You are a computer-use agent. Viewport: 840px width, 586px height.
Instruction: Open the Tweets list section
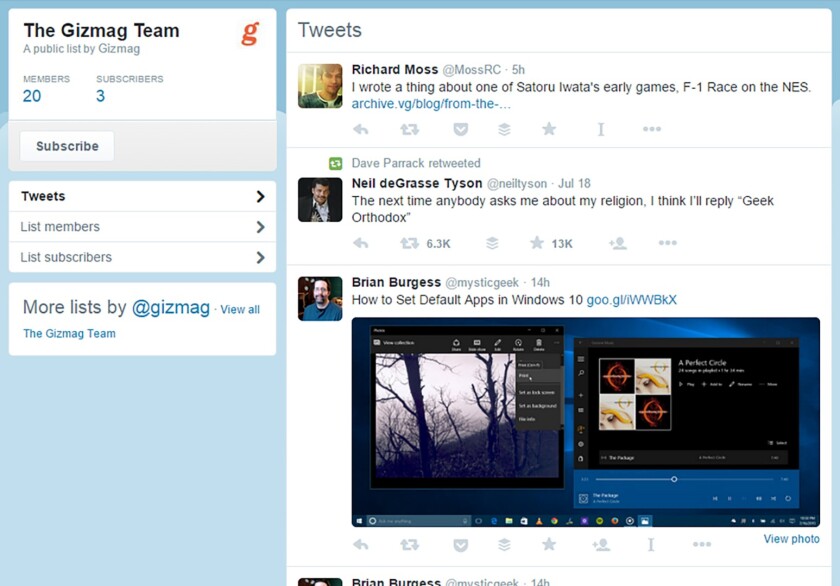pyautogui.click(x=142, y=196)
